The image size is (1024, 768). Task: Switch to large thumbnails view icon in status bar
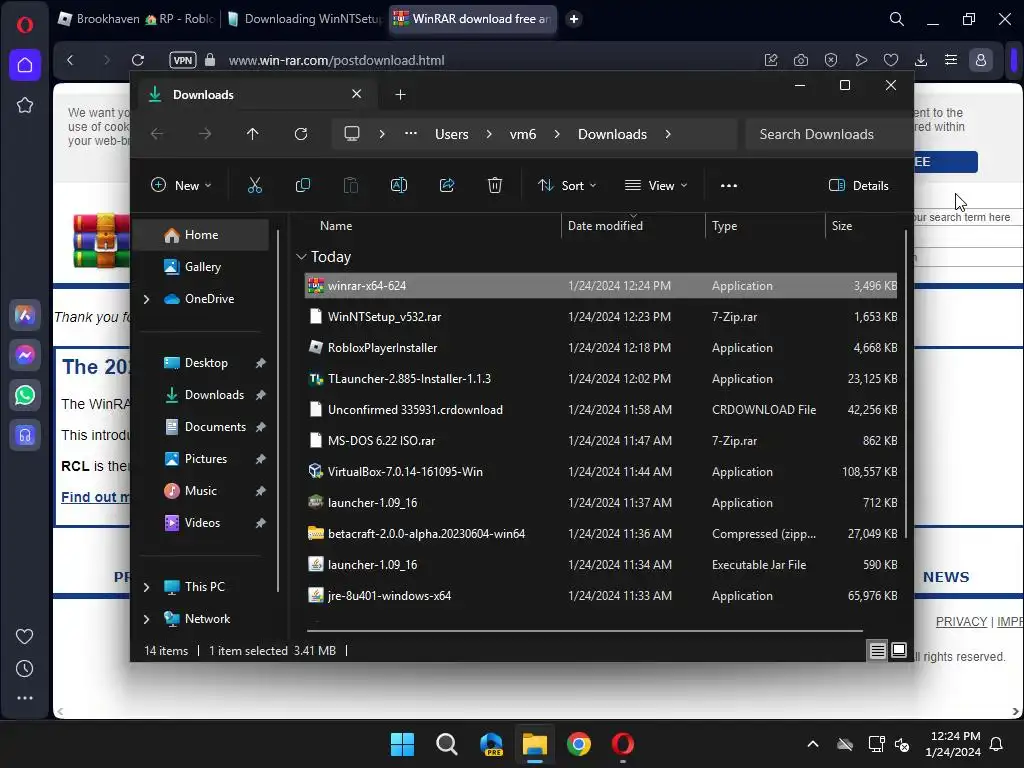pos(899,650)
